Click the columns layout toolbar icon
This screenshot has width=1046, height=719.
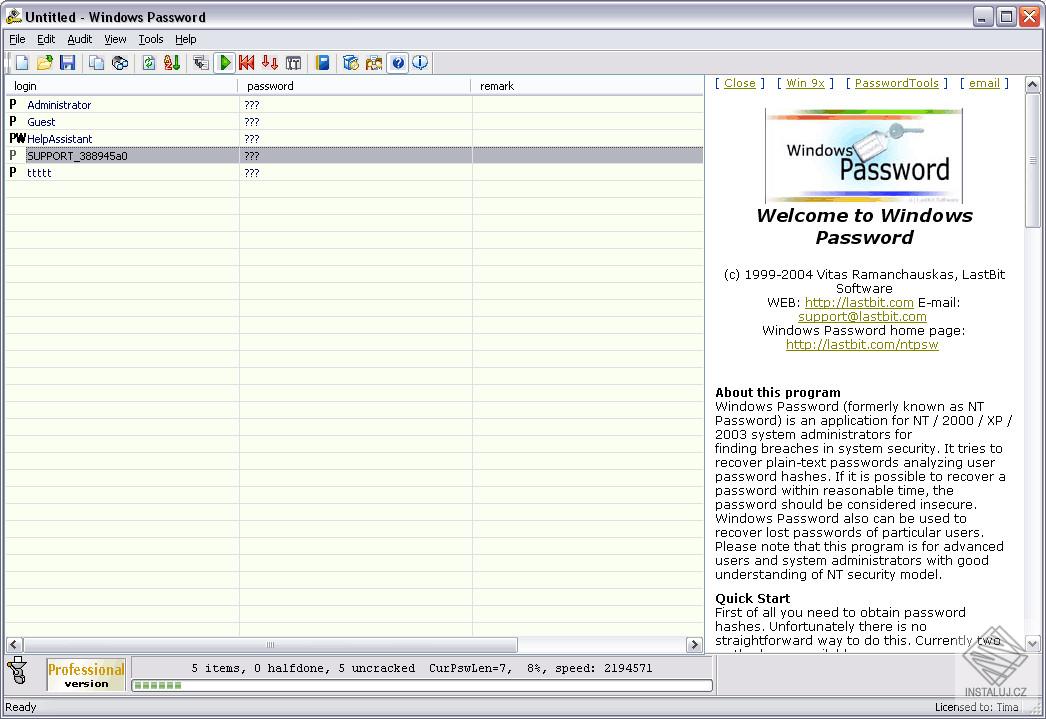click(x=294, y=63)
